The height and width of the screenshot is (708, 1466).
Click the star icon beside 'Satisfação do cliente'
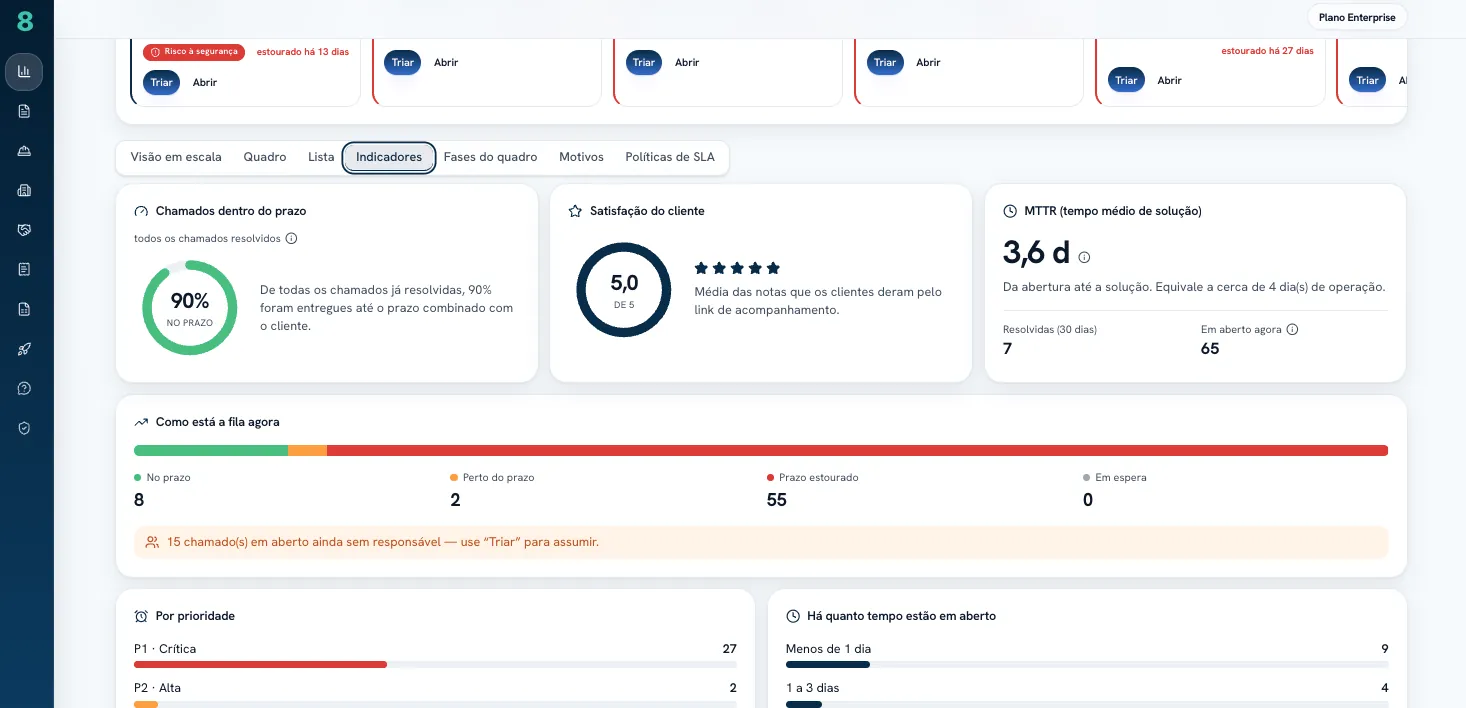click(575, 211)
